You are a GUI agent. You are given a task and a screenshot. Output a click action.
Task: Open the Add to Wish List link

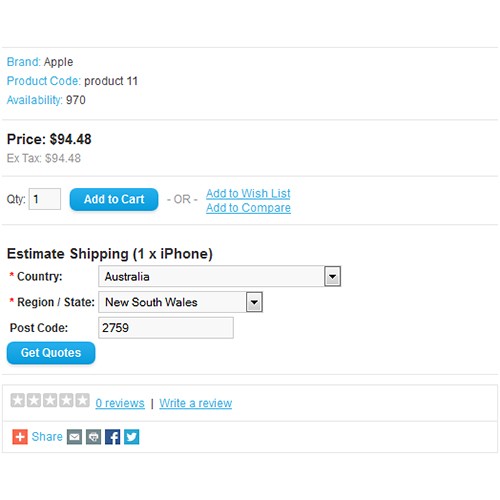point(248,193)
